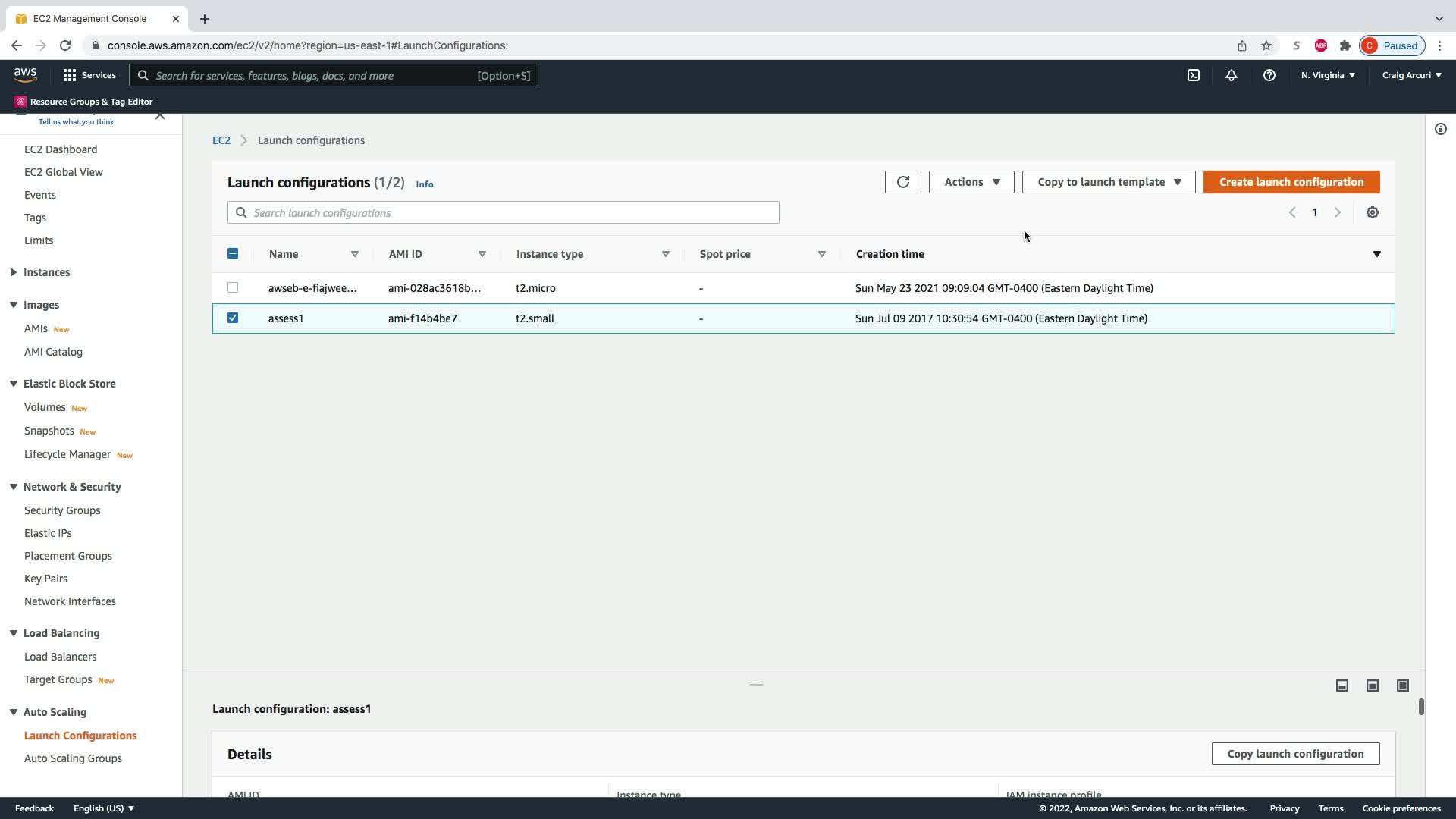Go to Security Groups in sidebar
The image size is (1456, 819).
coord(62,510)
